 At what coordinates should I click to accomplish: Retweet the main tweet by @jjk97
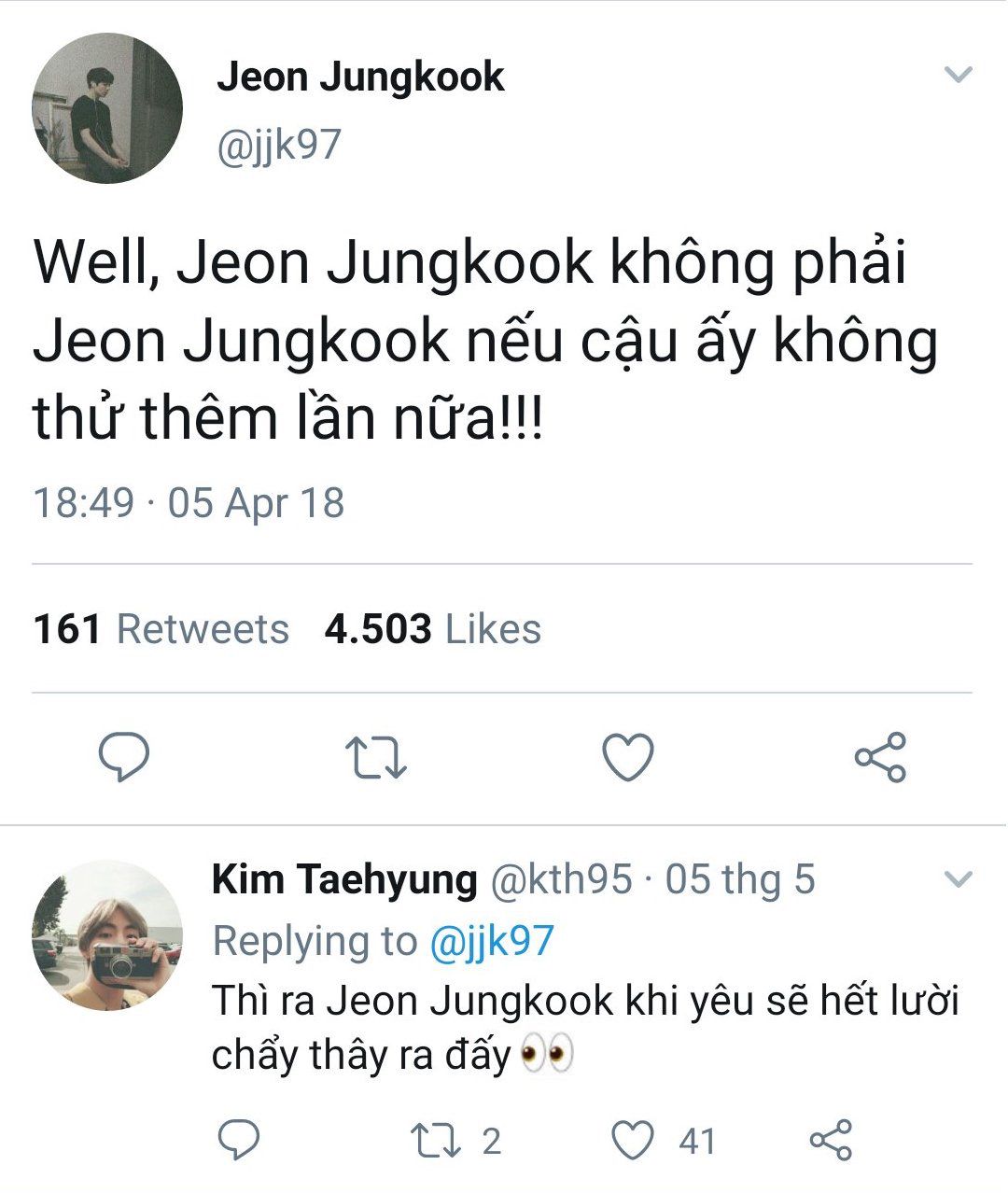(x=375, y=757)
